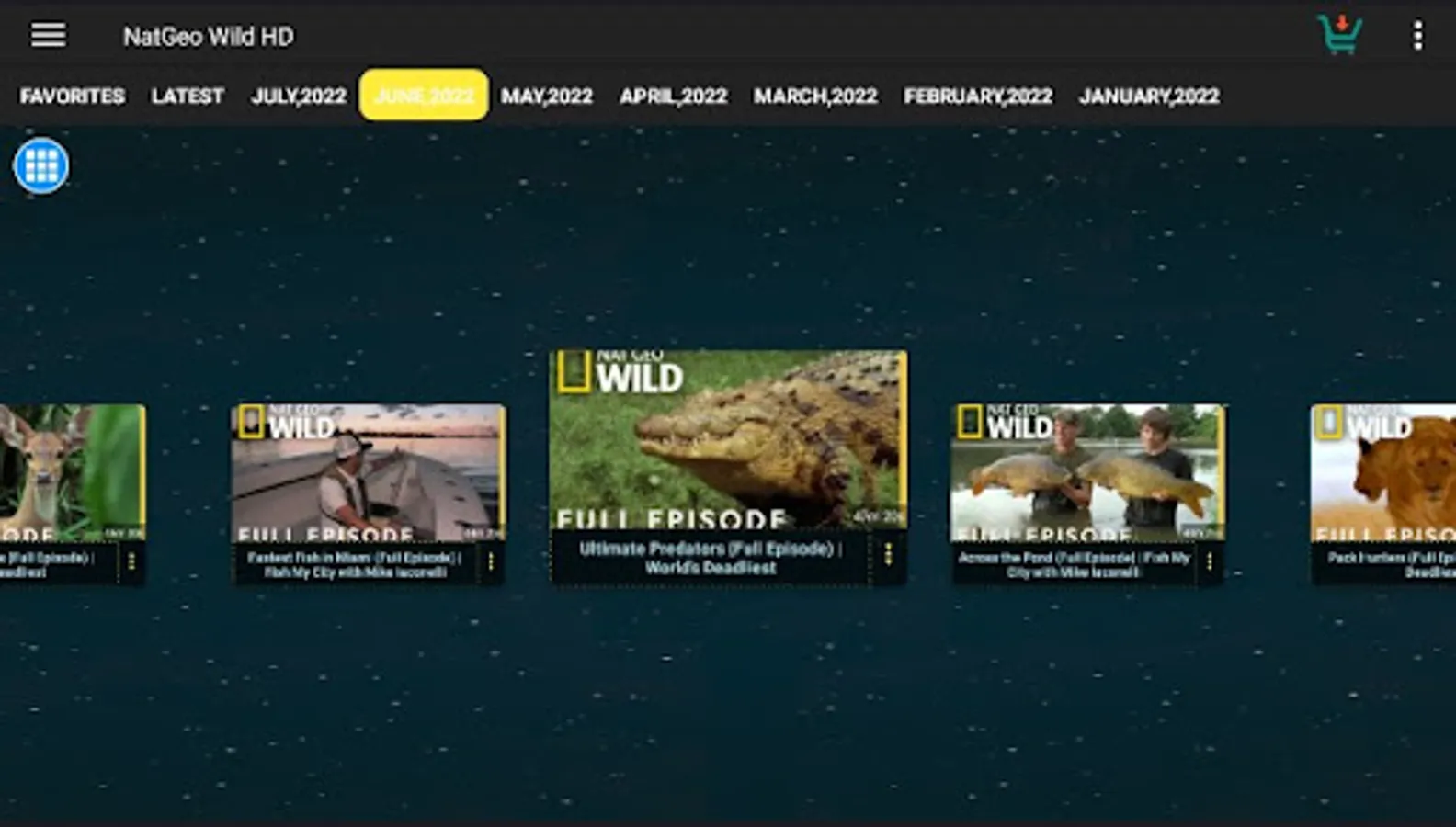Select the JANUARY,2022 tab
The height and width of the screenshot is (827, 1456).
pos(1150,96)
